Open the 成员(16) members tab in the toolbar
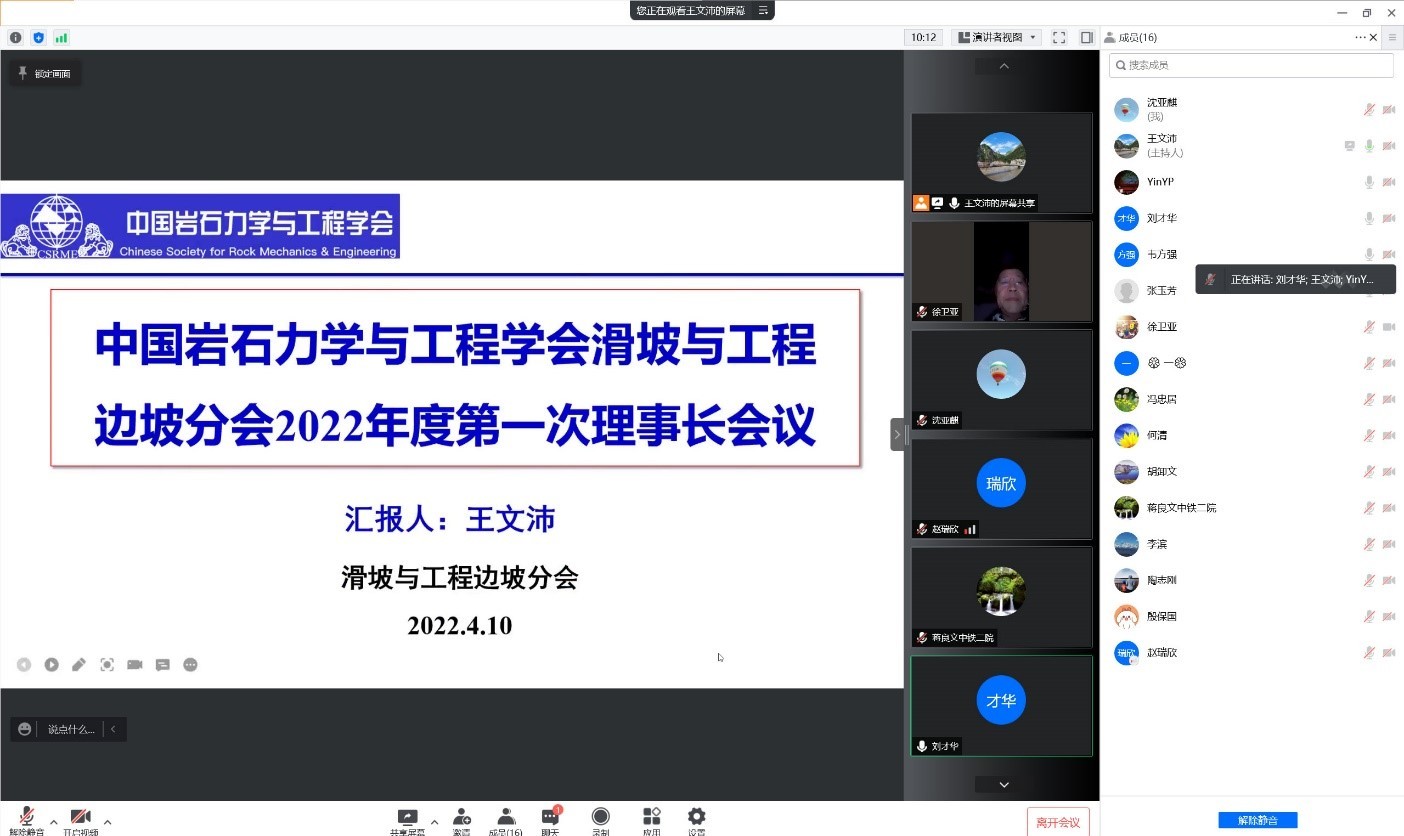Image resolution: width=1404 pixels, height=836 pixels. [505, 819]
